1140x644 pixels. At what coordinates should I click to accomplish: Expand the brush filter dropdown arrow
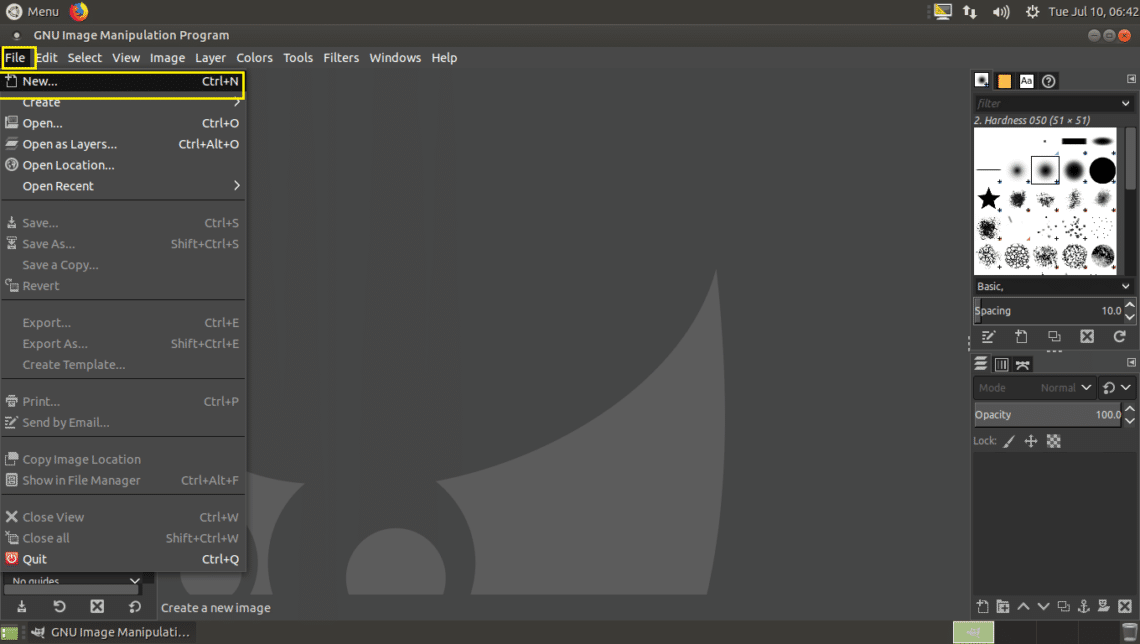click(1125, 103)
